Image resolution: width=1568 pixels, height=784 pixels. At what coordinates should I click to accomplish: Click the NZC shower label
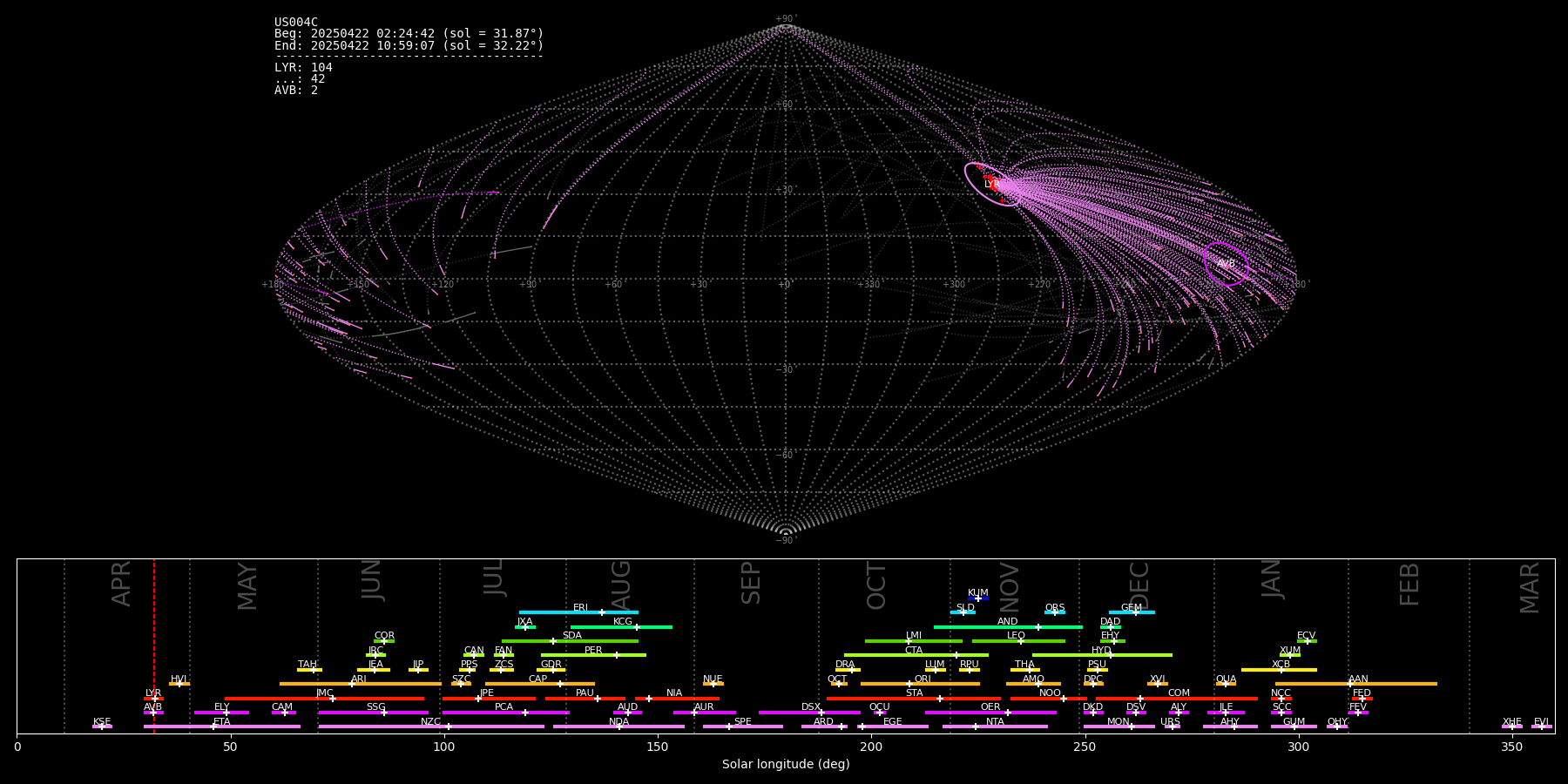click(x=430, y=722)
